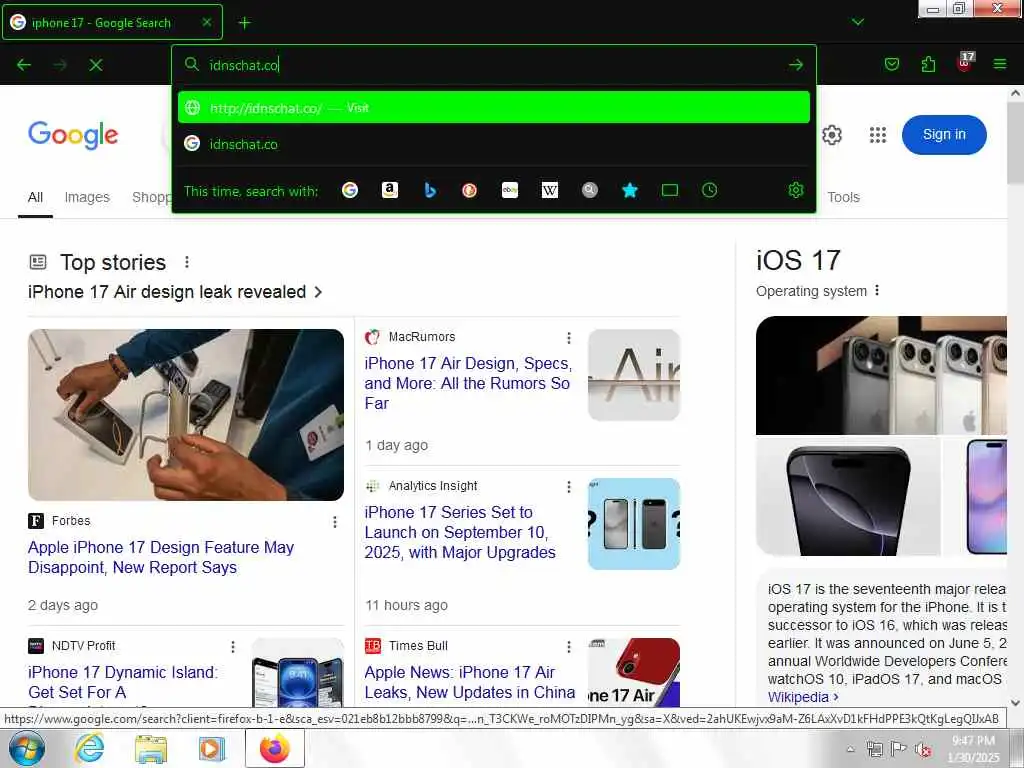Open the iPhone 17 Air Design, Specs article
1024x768 pixels.
tap(468, 383)
